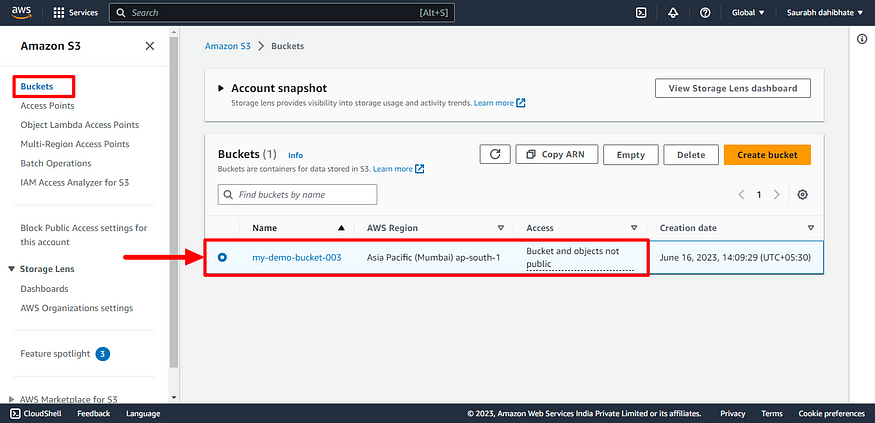Open the my-demo-bucket-003 link
The width and height of the screenshot is (875, 423).
(x=297, y=257)
